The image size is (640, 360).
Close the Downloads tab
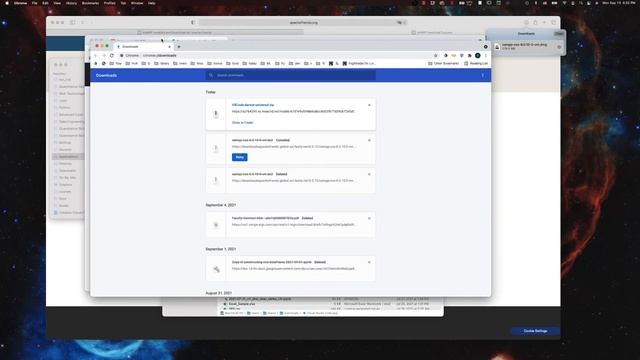[169, 47]
